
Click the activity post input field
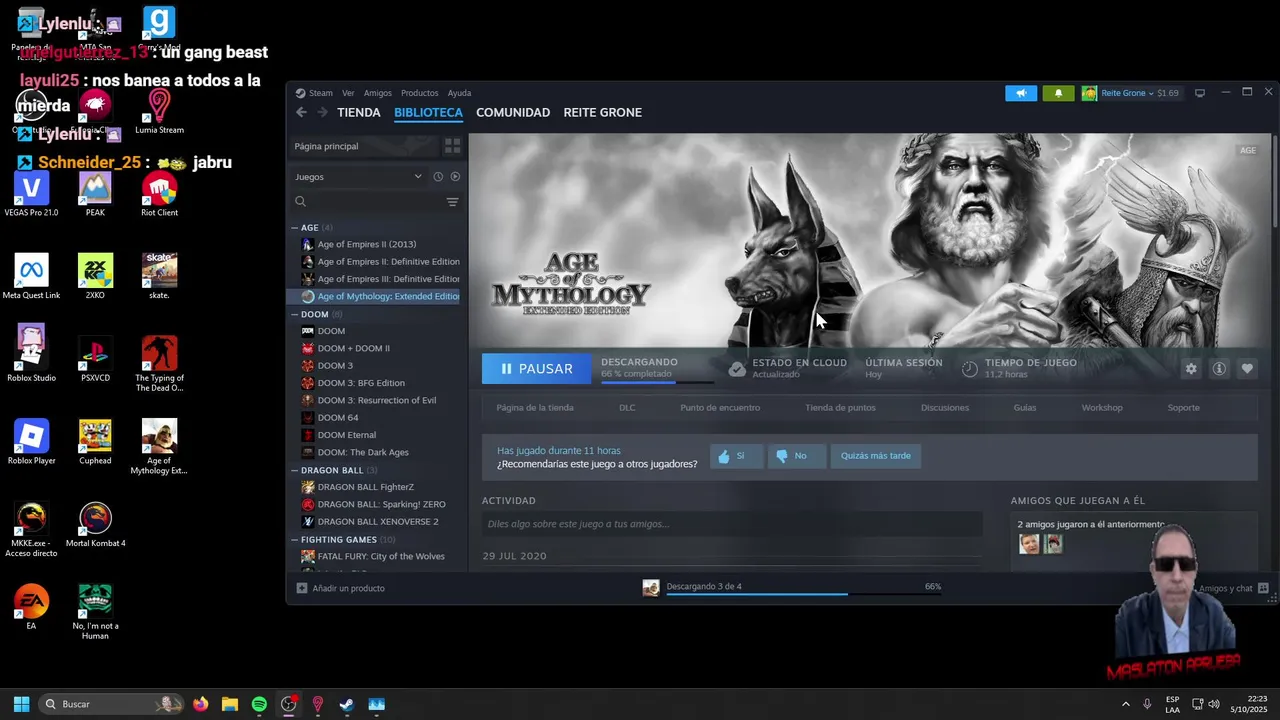tap(732, 524)
